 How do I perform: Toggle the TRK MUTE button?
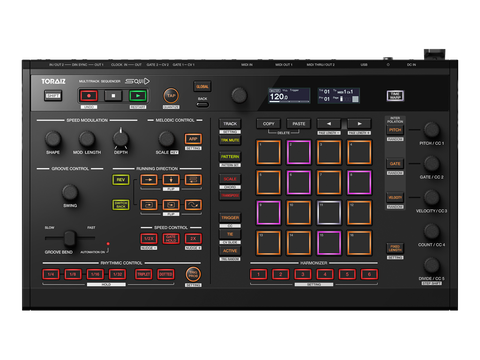pyautogui.click(x=230, y=140)
